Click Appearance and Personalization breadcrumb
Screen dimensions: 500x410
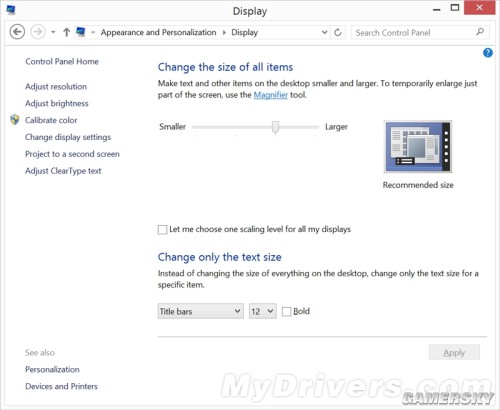(158, 32)
